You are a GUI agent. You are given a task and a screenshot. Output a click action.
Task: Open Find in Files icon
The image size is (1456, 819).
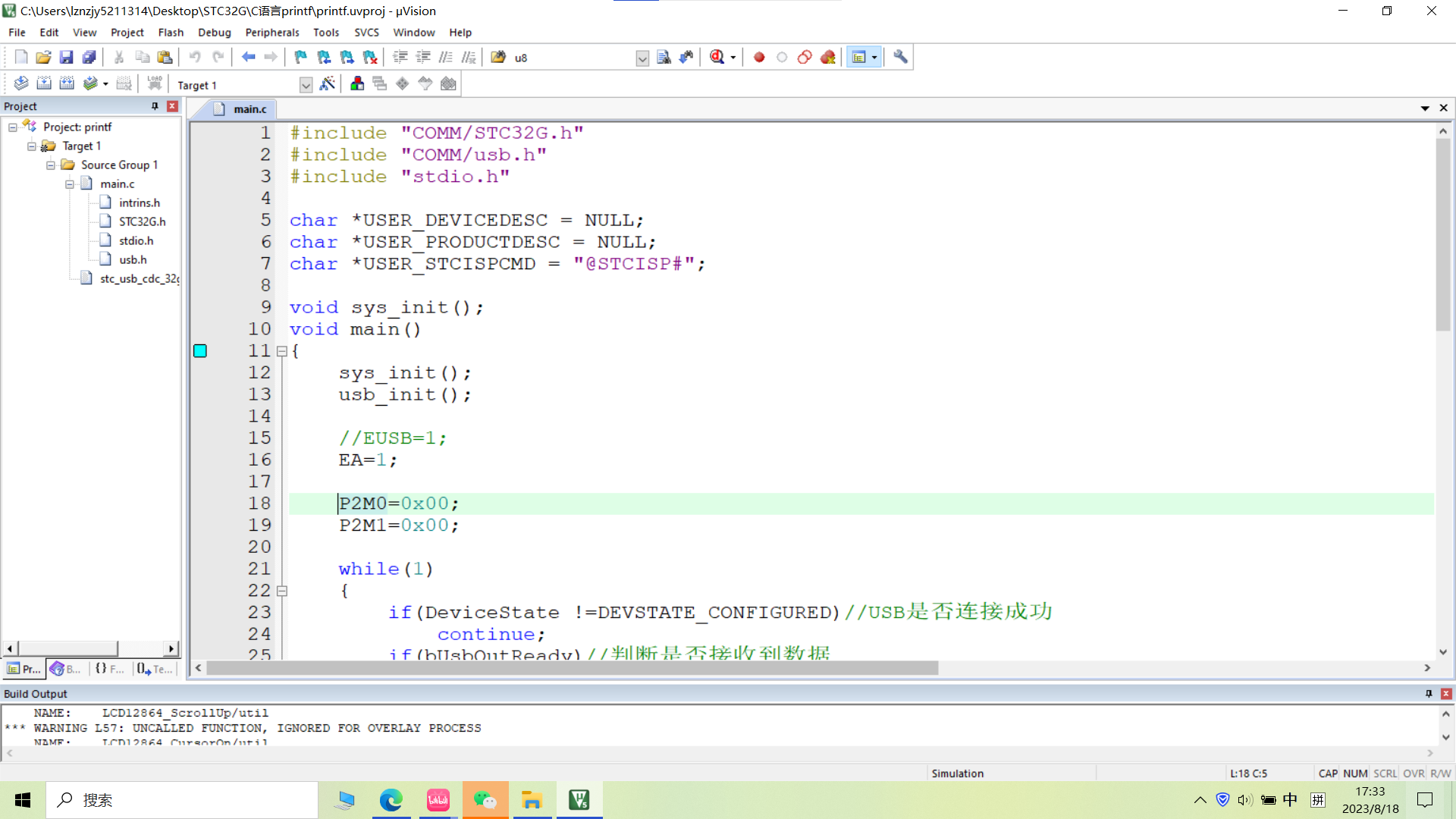(x=498, y=57)
